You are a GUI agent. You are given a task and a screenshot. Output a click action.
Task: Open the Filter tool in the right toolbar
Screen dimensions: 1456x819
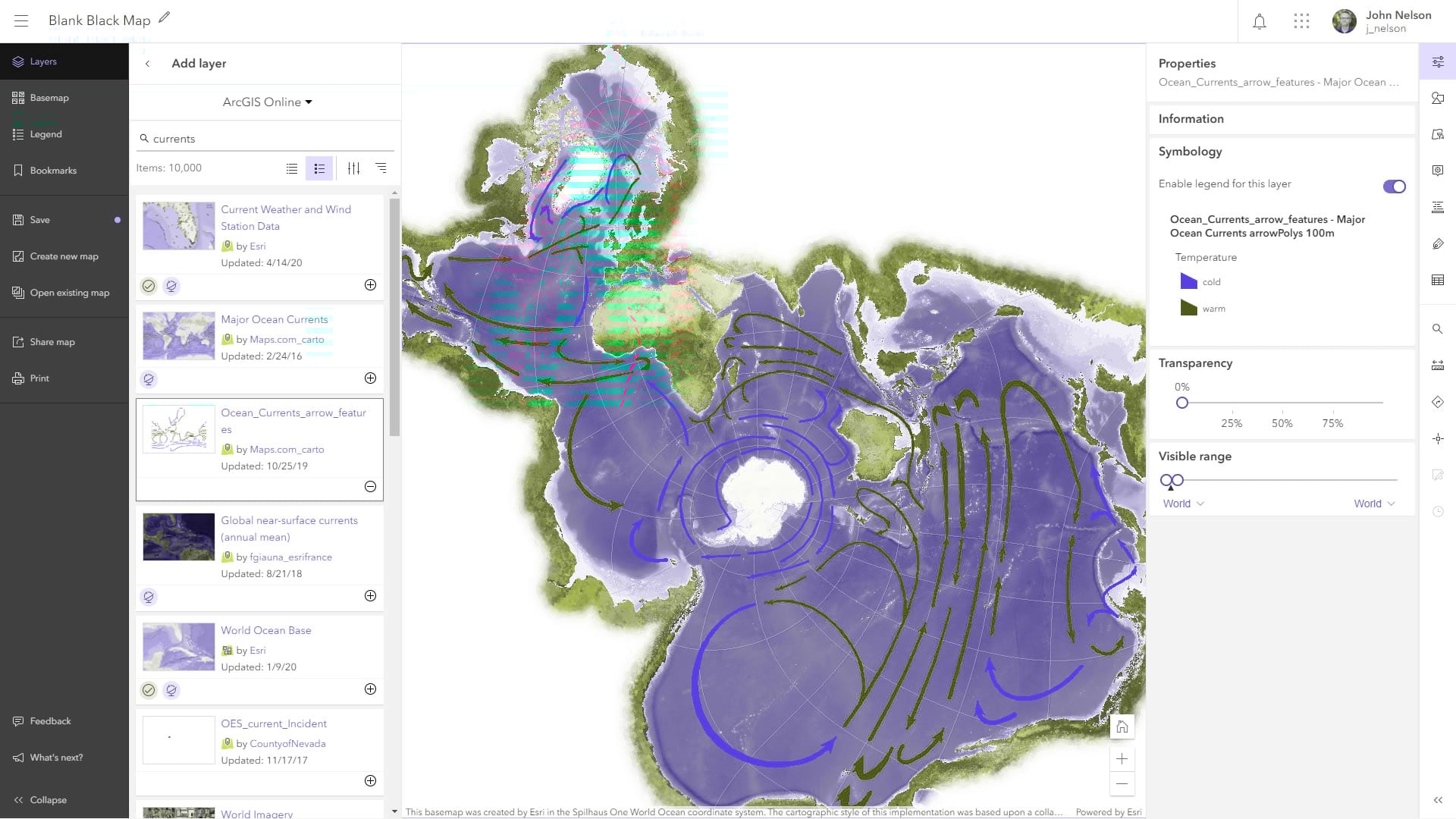[x=1438, y=134]
